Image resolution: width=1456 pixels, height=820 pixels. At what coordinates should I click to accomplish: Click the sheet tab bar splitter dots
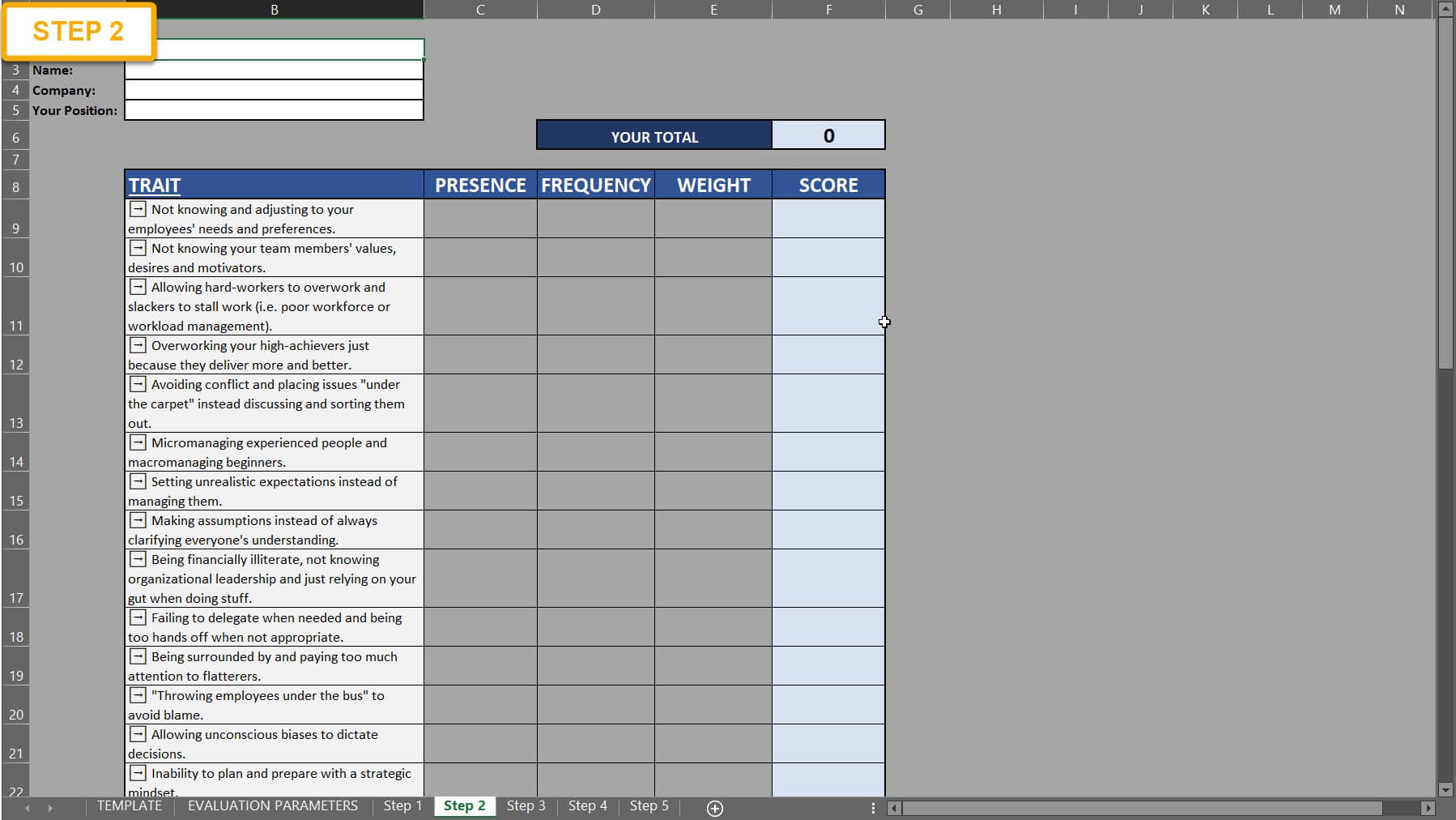pos(873,808)
